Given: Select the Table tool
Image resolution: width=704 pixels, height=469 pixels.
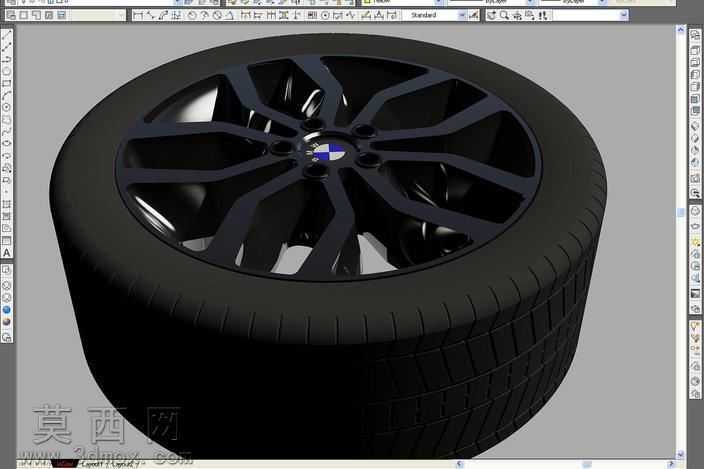Looking at the screenshot, I should [x=7, y=241].
